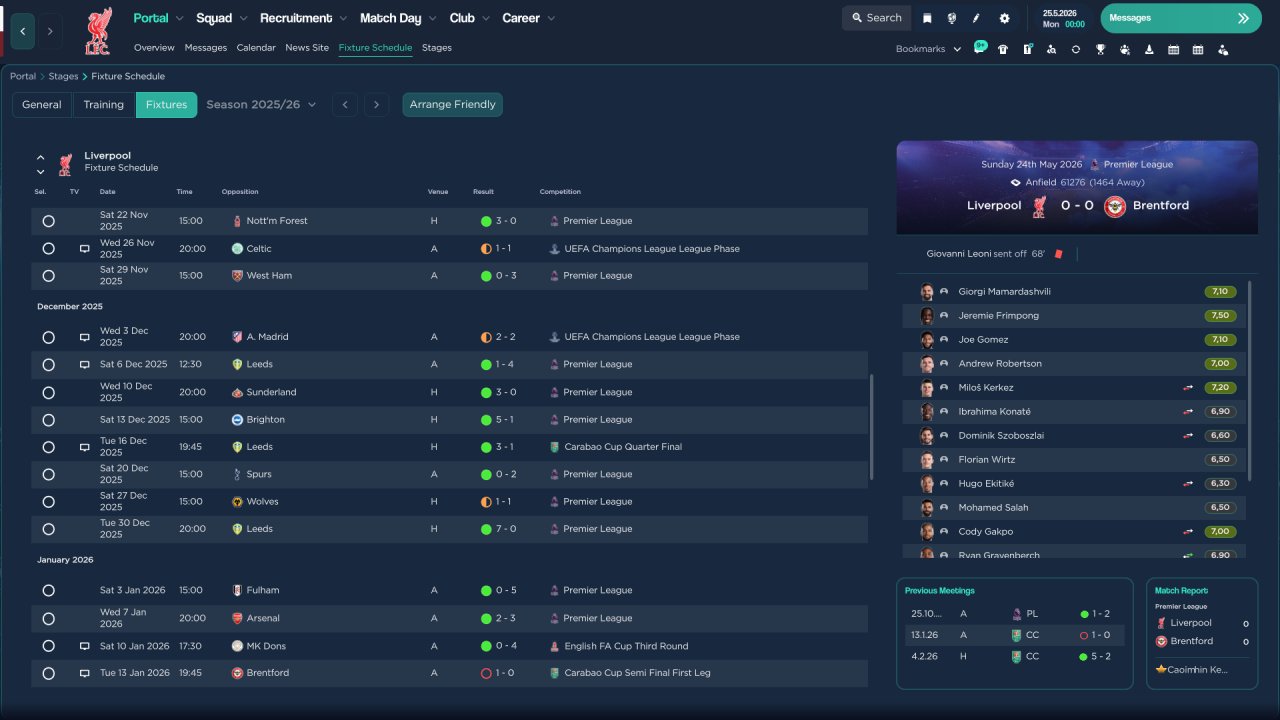1280x720 pixels.
Task: Open Jeremie Frimpong's row in the ratings list
Action: pyautogui.click(x=1074, y=316)
